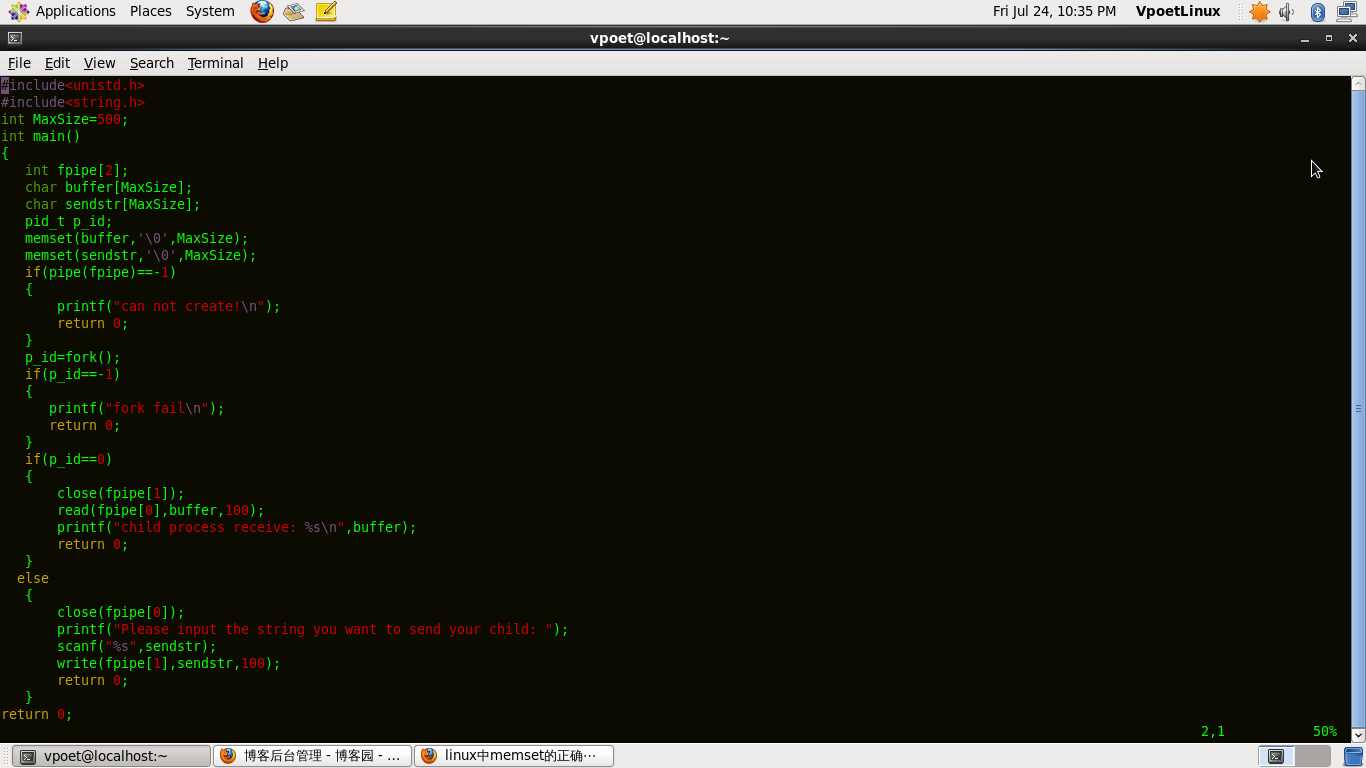Click the terminal window menu icon in title bar
Viewport: 1366px width, 768px height.
tap(13, 38)
